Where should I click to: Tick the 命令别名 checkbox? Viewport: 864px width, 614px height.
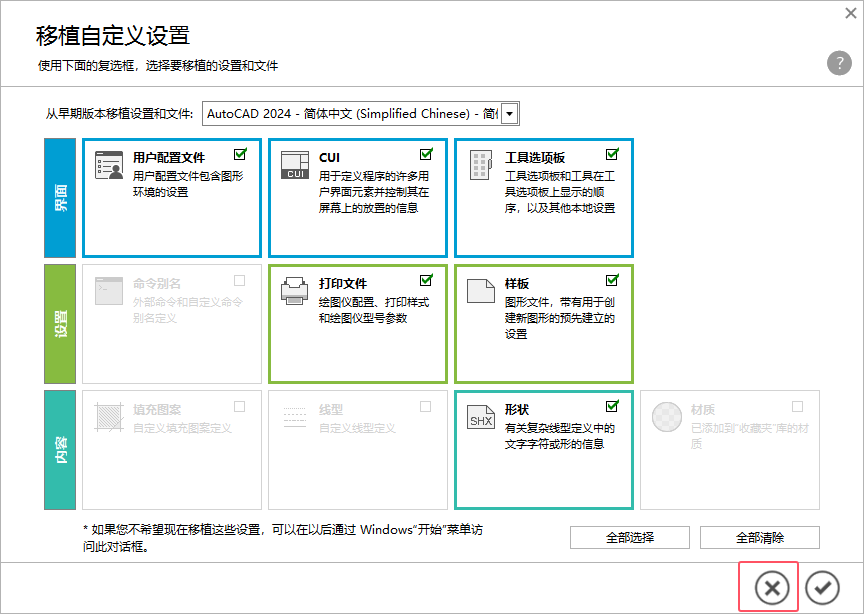coord(239,281)
